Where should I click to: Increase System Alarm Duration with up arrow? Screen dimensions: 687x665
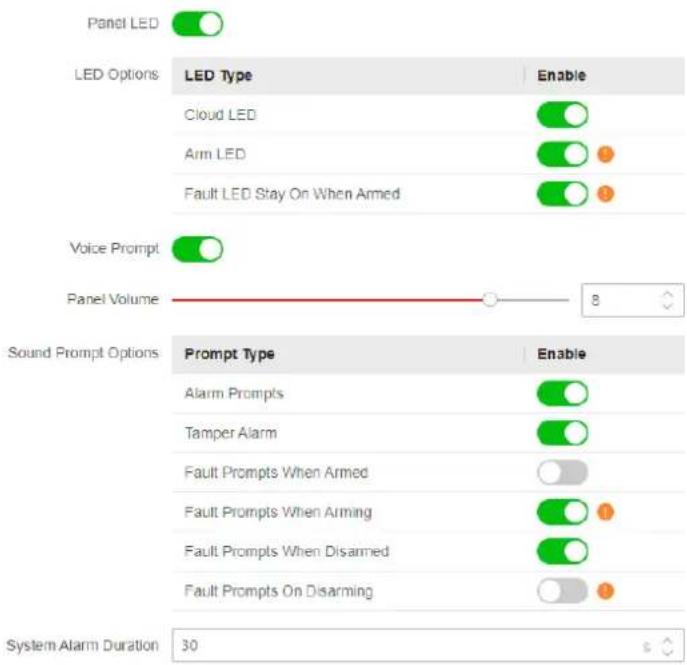(667, 640)
